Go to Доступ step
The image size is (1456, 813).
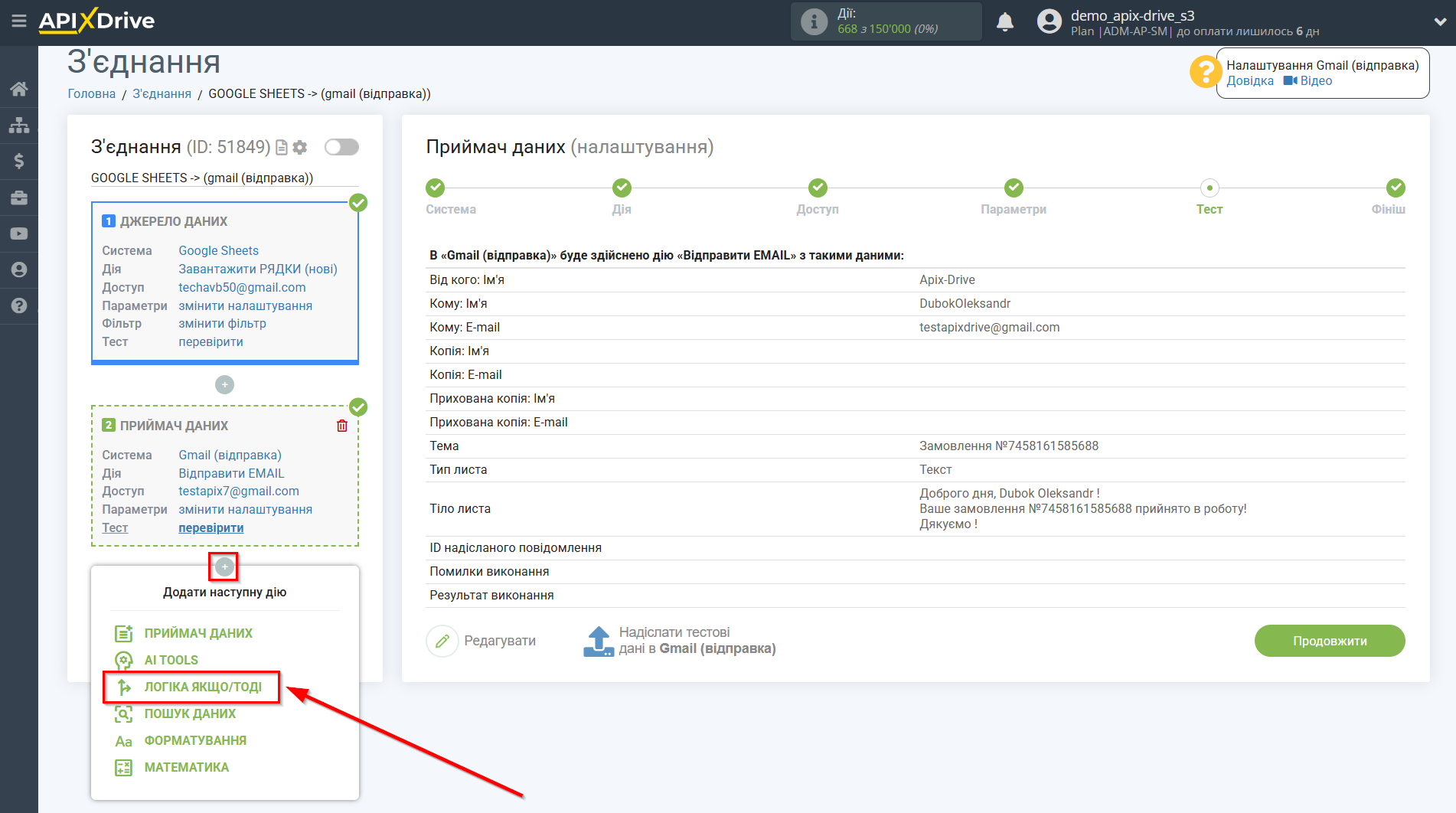[818, 188]
